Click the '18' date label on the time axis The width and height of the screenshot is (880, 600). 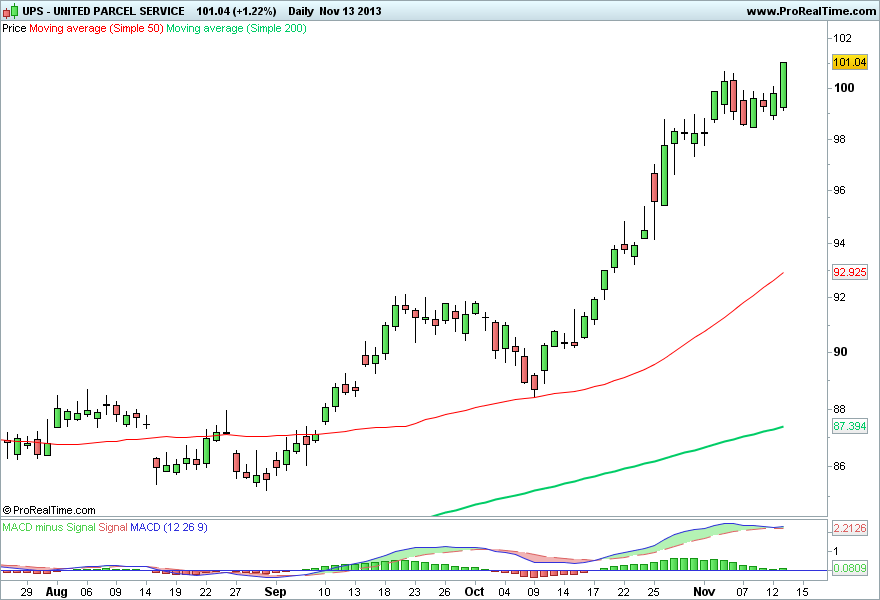click(384, 592)
